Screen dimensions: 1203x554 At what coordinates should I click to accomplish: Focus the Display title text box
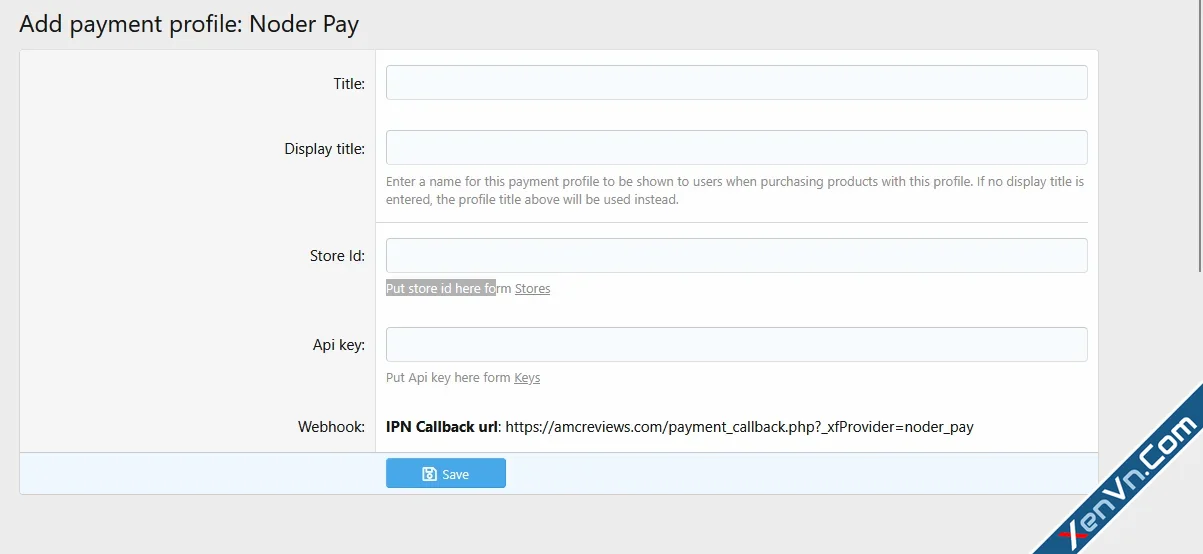click(736, 147)
